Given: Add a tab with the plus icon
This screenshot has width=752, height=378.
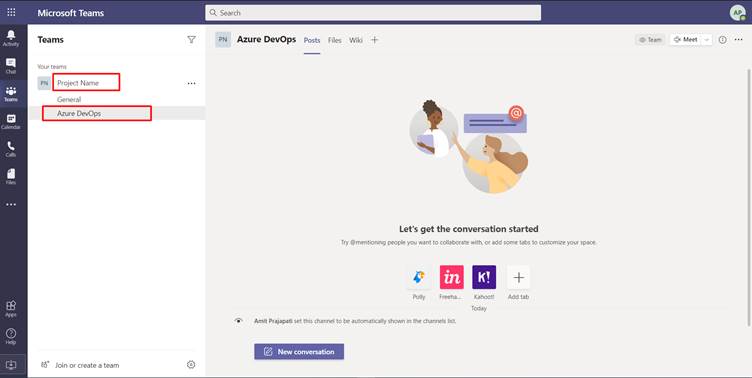Looking at the screenshot, I should click(375, 40).
